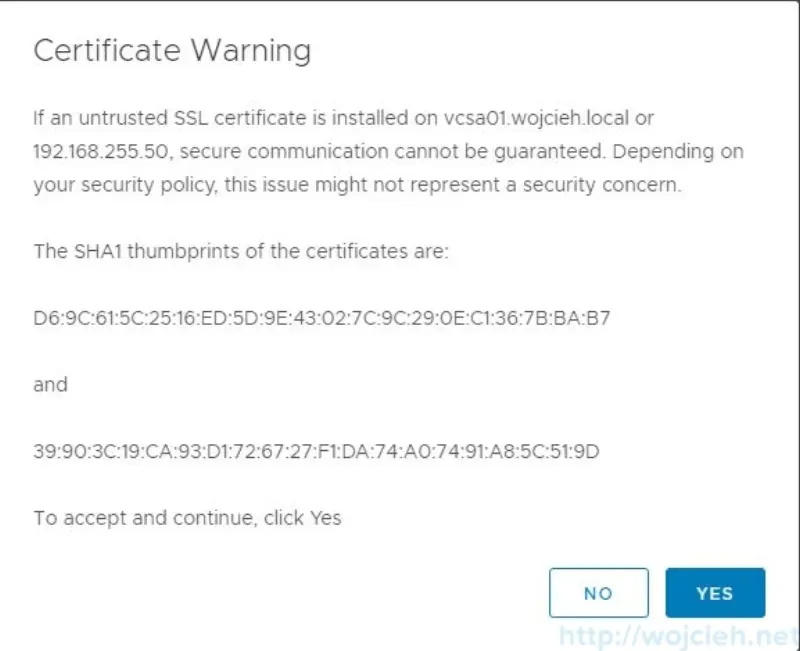Viewport: 800px width, 651px height.
Task: Click the word 'Yes' in the instruction sentence
Action: pos(328,518)
